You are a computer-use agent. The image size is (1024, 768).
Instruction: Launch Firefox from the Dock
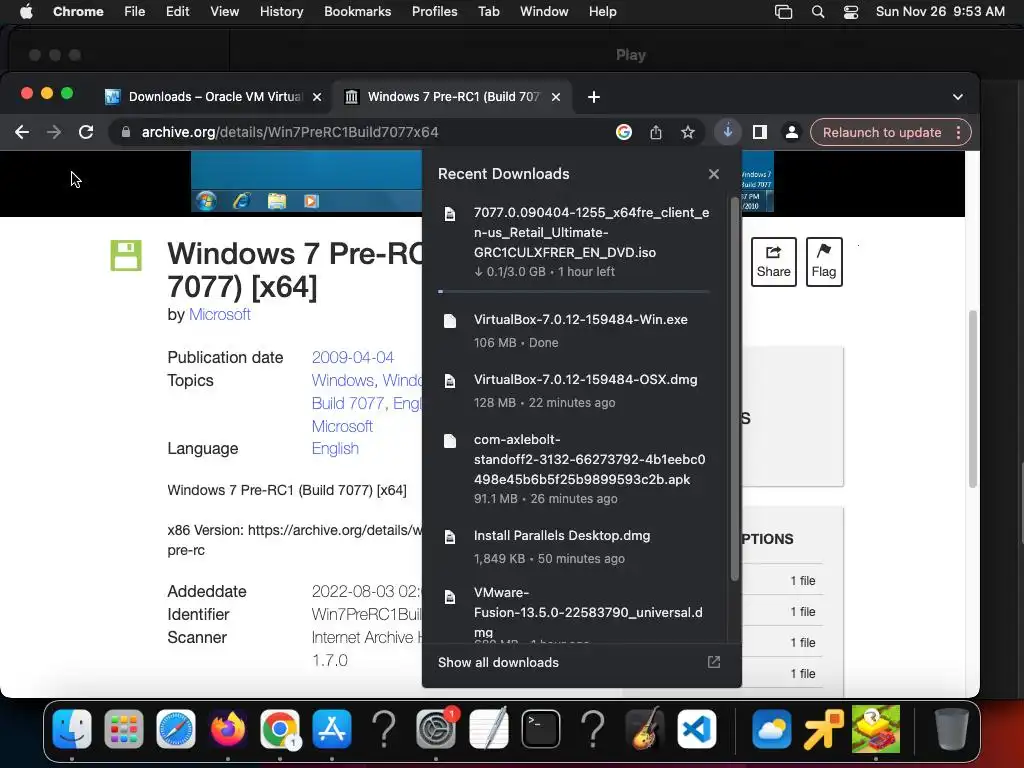click(228, 729)
